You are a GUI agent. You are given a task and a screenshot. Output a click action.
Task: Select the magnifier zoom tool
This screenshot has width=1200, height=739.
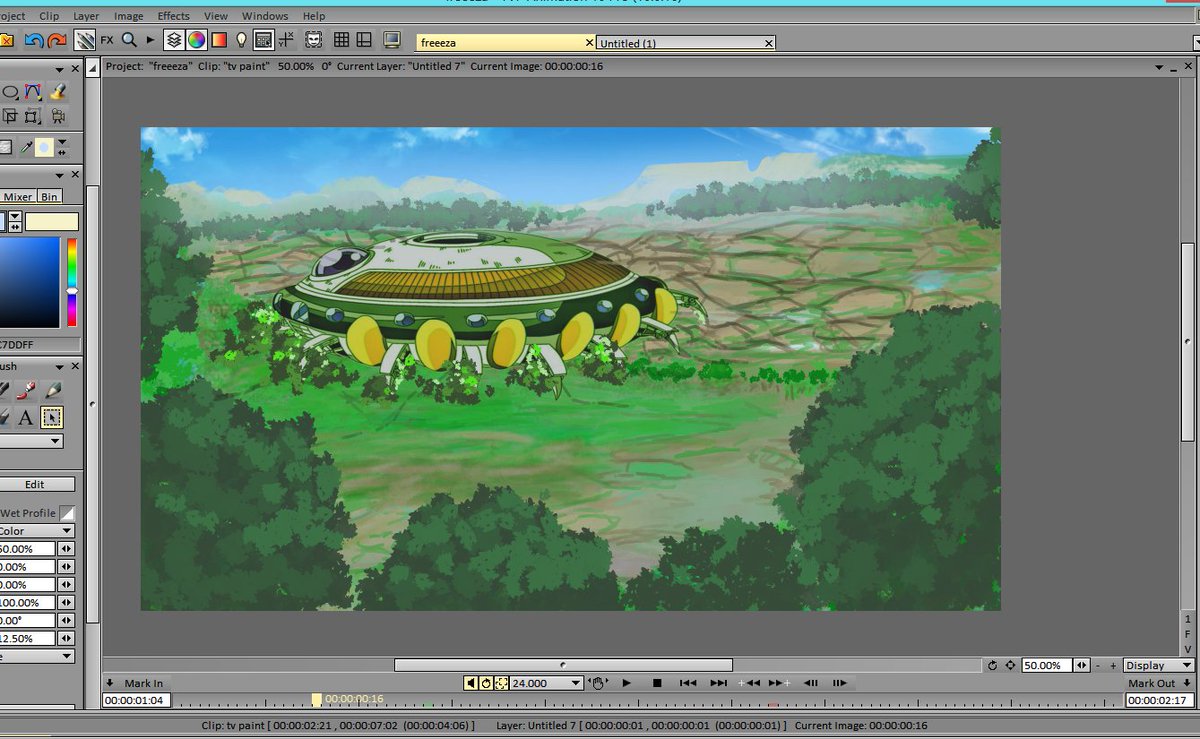[129, 40]
